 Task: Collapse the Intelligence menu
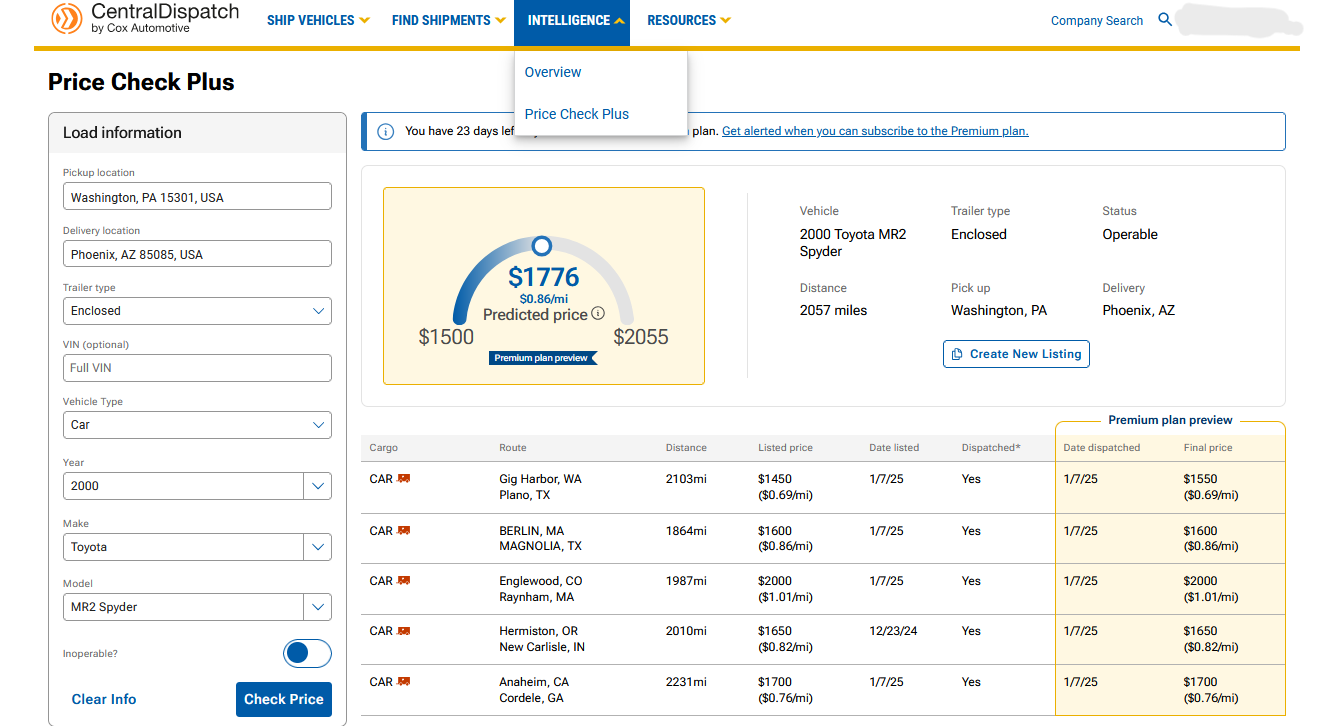(x=572, y=22)
